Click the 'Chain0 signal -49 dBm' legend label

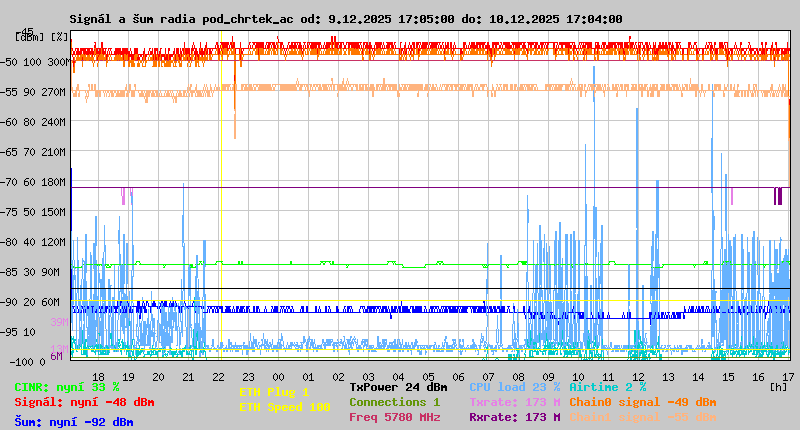click(x=643, y=402)
